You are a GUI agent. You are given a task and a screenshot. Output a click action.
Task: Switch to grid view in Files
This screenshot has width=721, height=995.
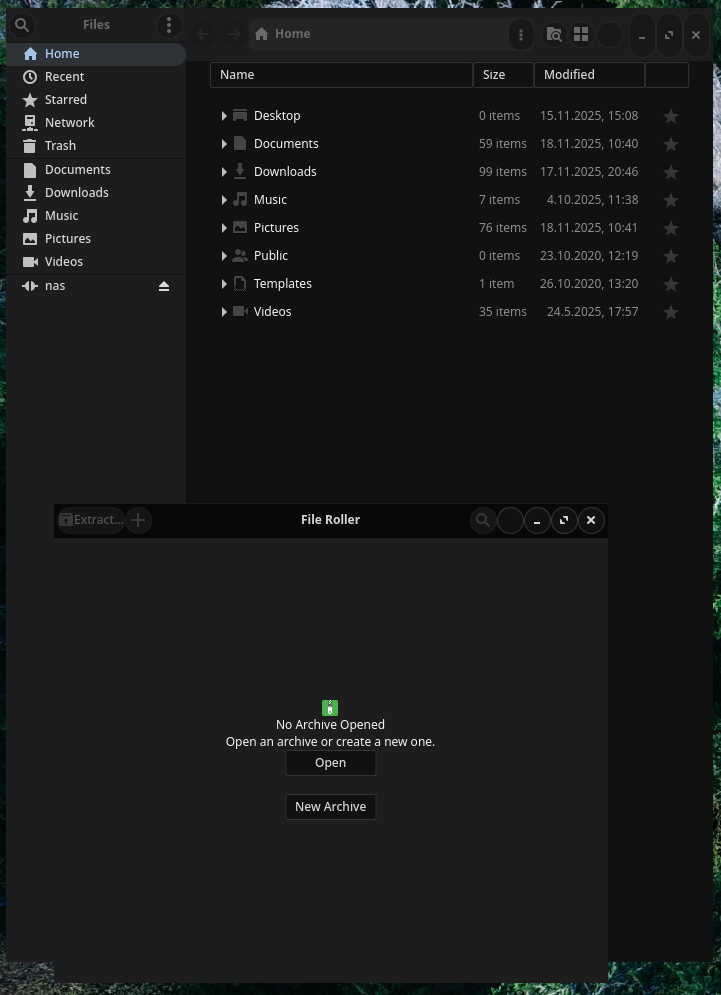[x=581, y=35]
